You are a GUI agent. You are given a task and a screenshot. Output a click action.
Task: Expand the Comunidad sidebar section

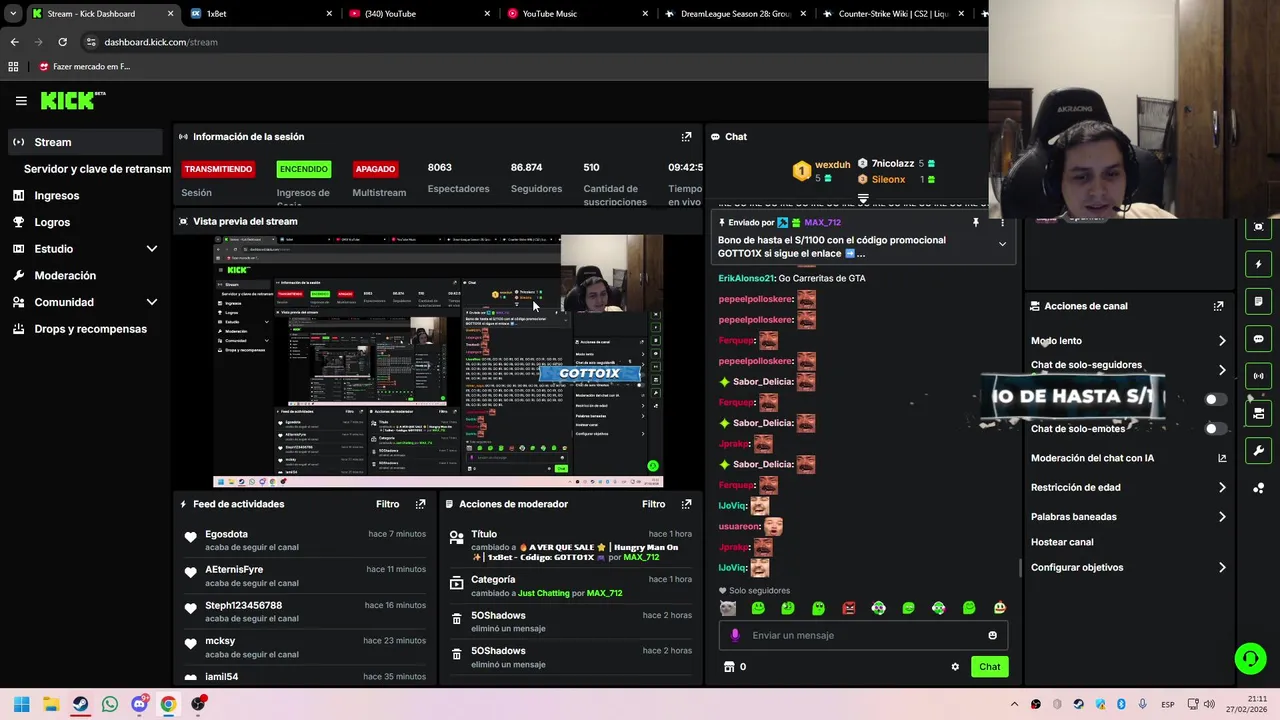(152, 302)
